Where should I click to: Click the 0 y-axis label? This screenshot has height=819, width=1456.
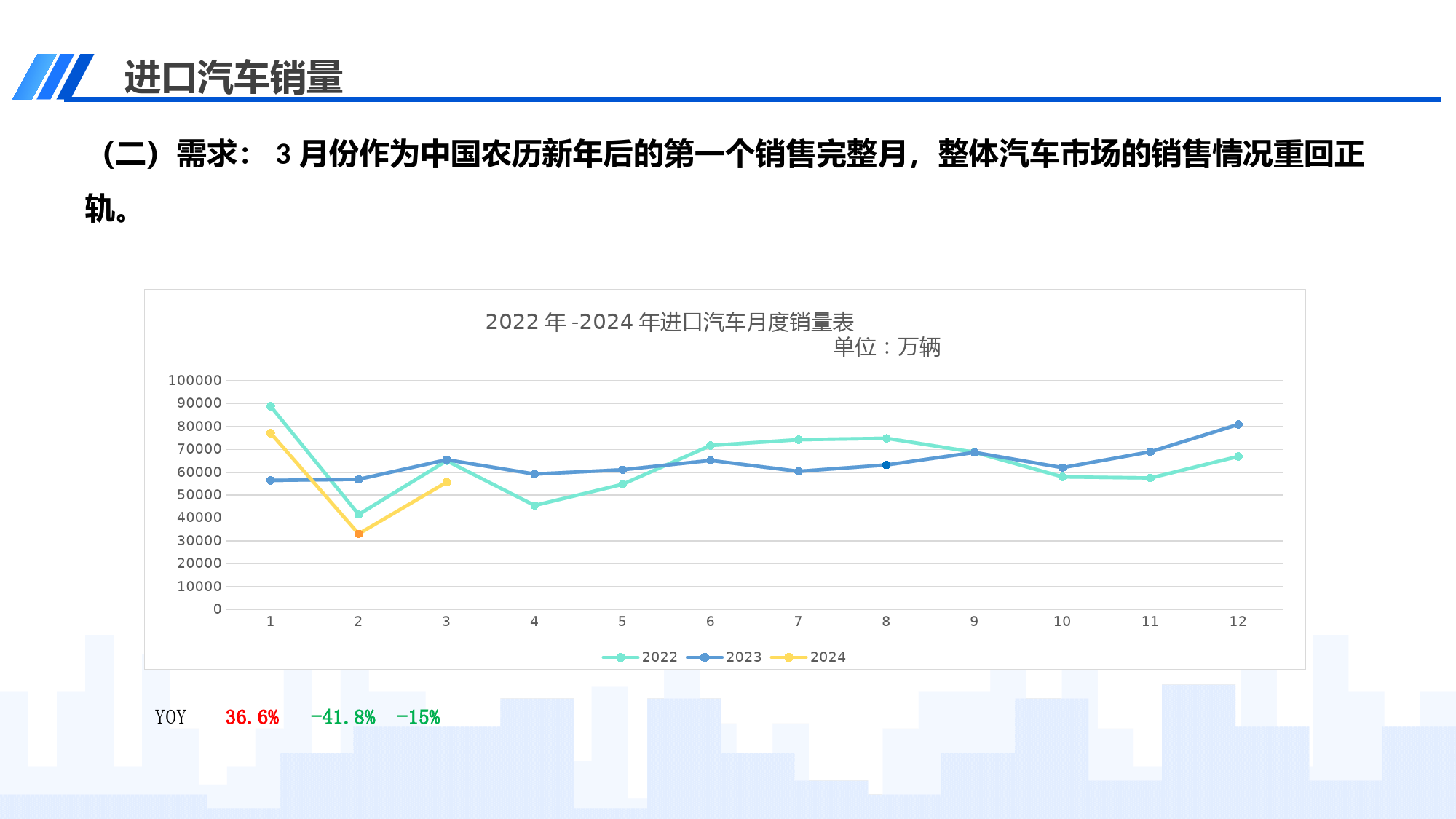point(217,609)
